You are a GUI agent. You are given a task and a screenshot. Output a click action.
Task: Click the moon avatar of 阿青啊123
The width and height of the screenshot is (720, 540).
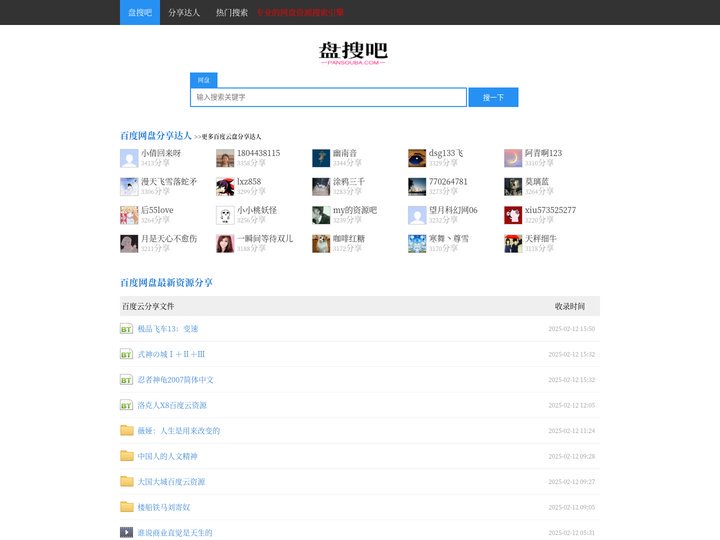pos(513,158)
